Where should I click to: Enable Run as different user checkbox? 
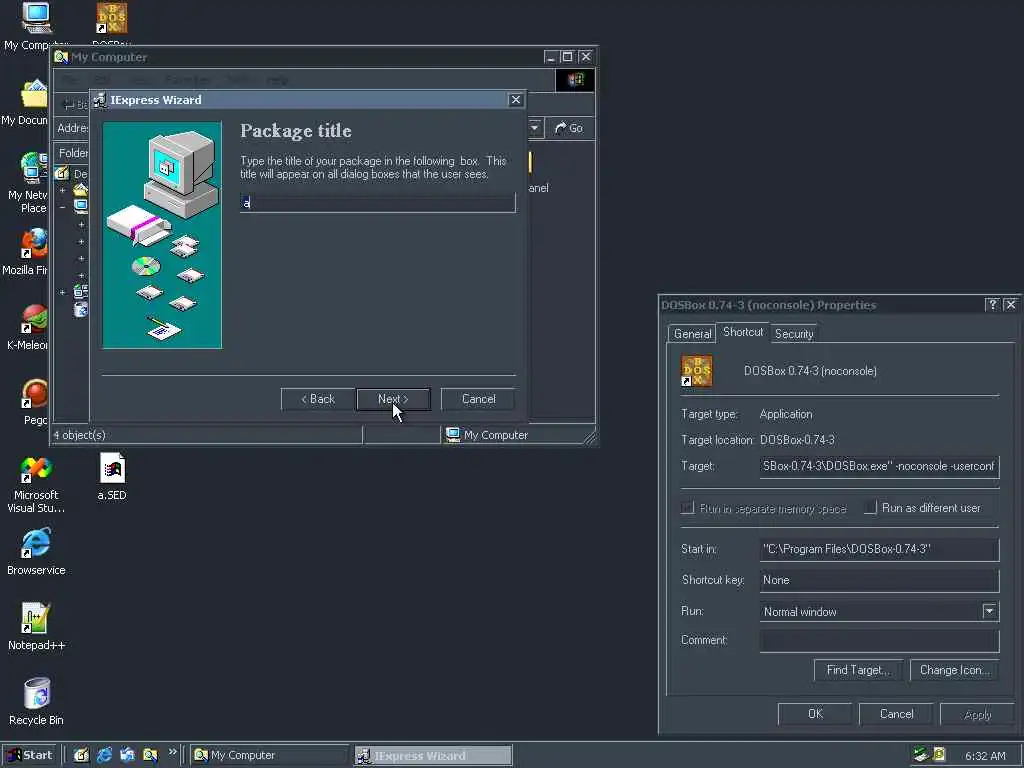tap(870, 507)
